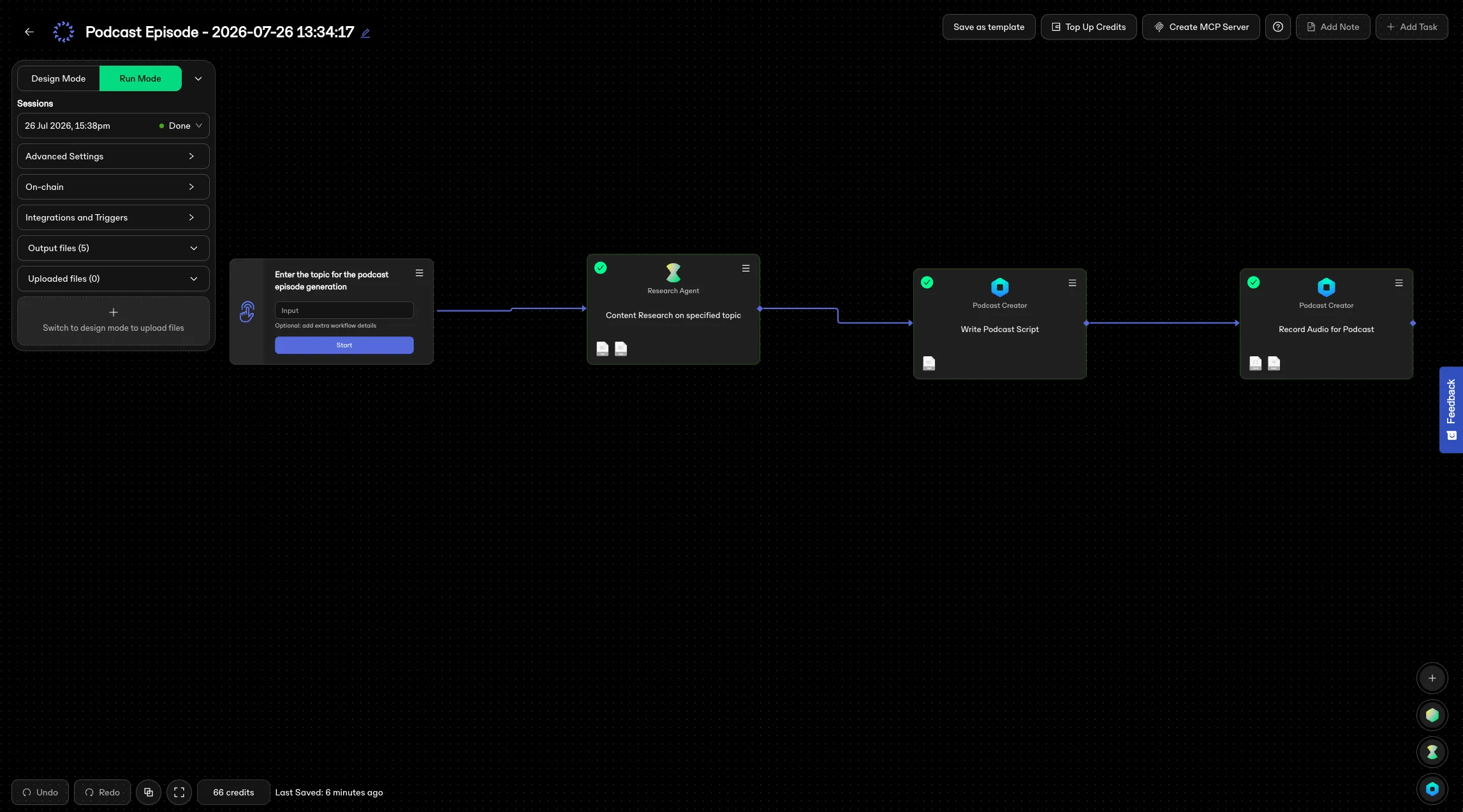This screenshot has height=812, width=1463.
Task: Open menu on Write Podcast Script node
Action: click(x=1073, y=283)
